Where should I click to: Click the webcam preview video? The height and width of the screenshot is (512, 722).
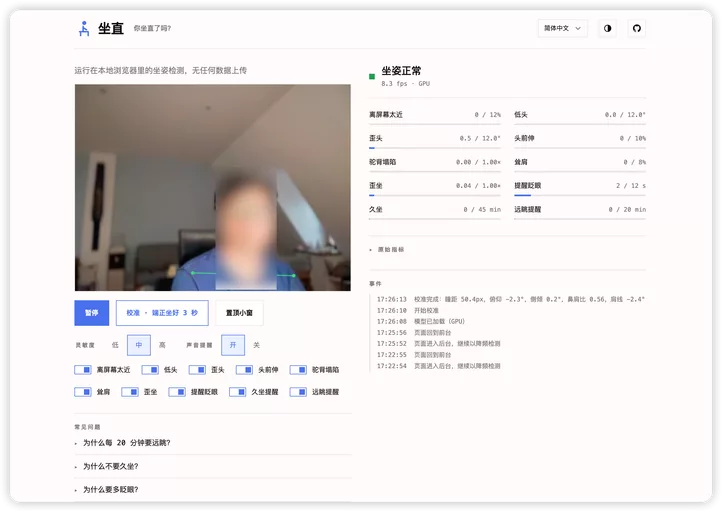(213, 187)
